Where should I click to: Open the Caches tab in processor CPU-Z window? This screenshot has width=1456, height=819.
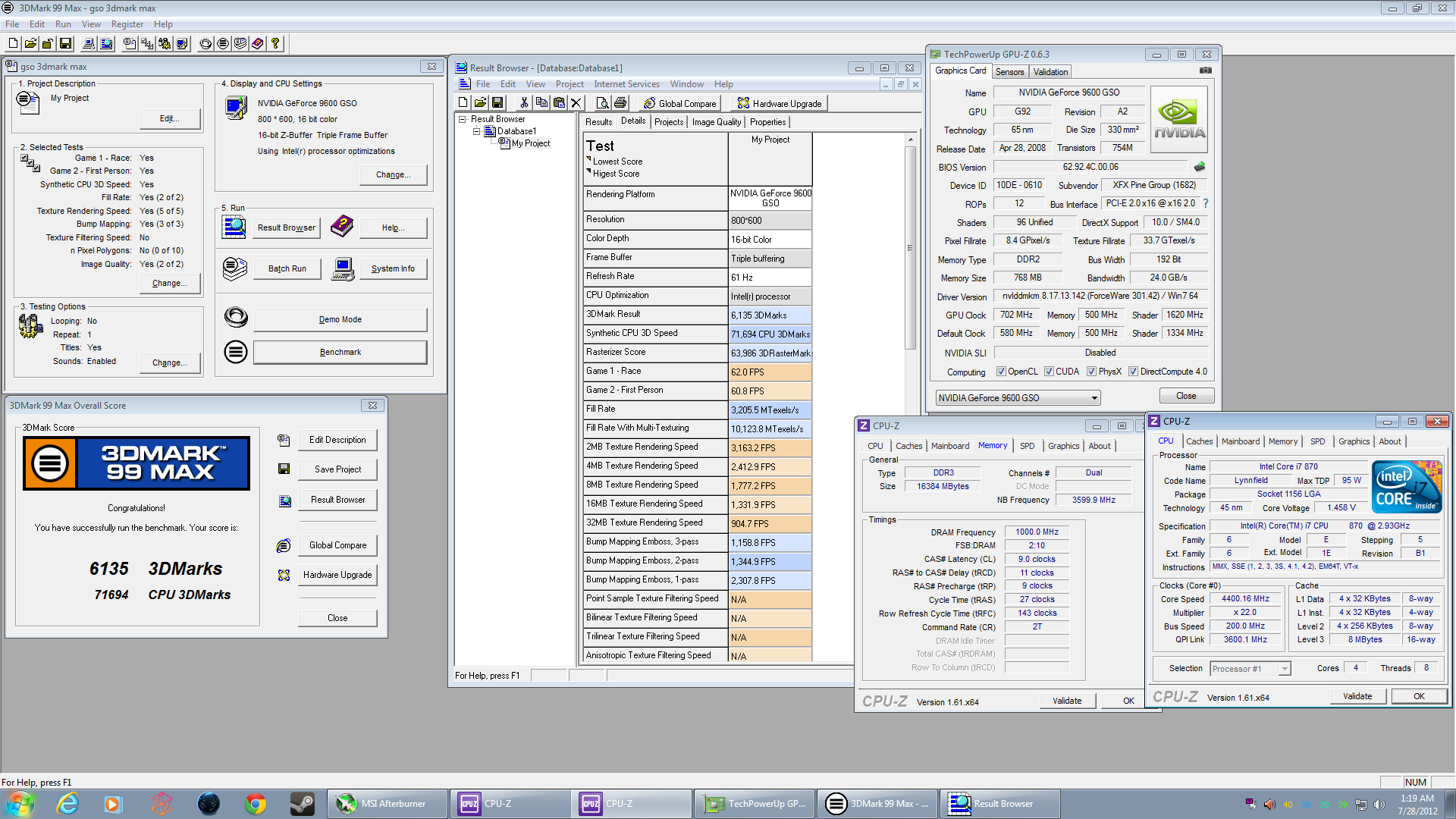pos(1199,441)
